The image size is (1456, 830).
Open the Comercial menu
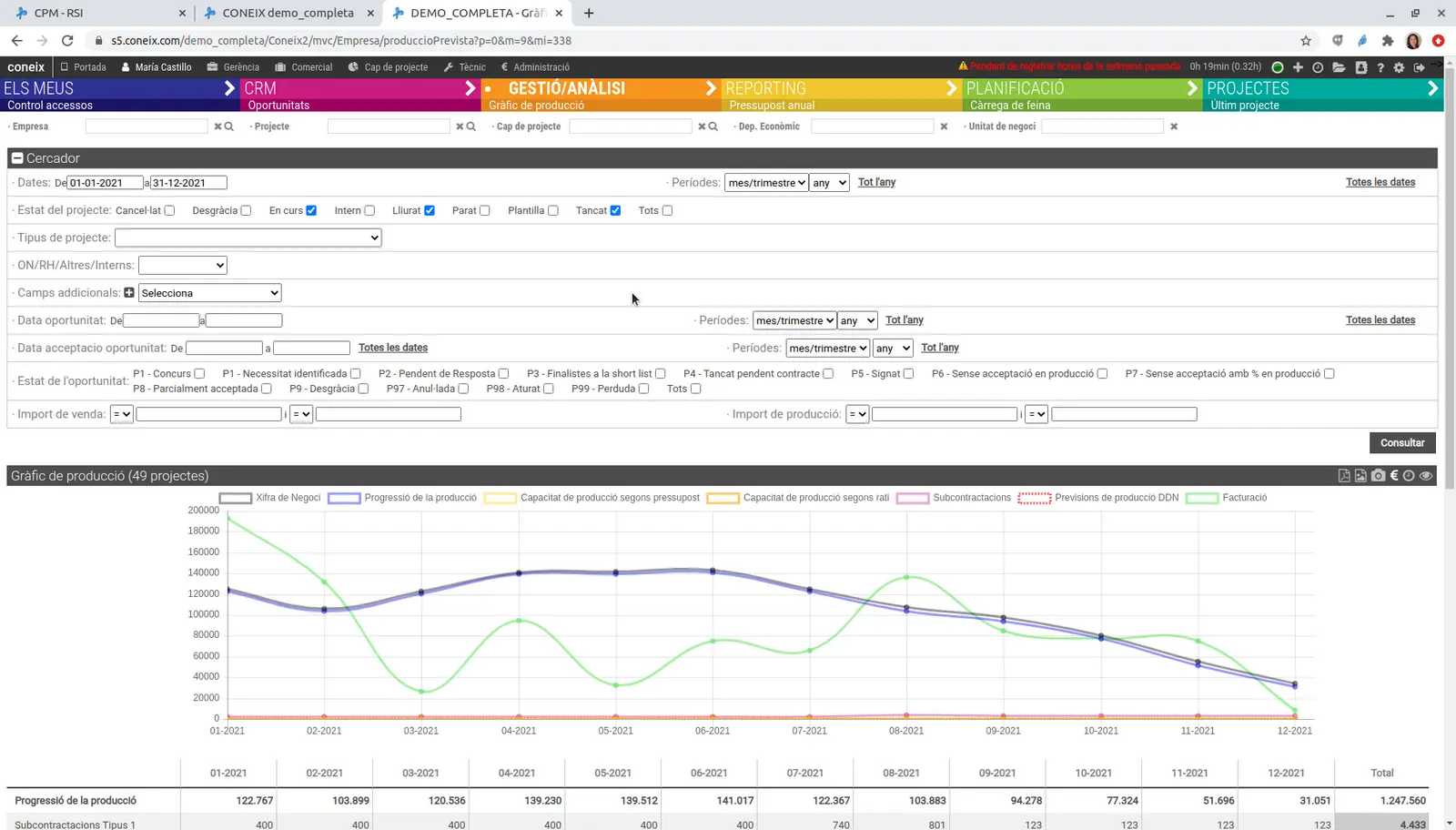[304, 67]
